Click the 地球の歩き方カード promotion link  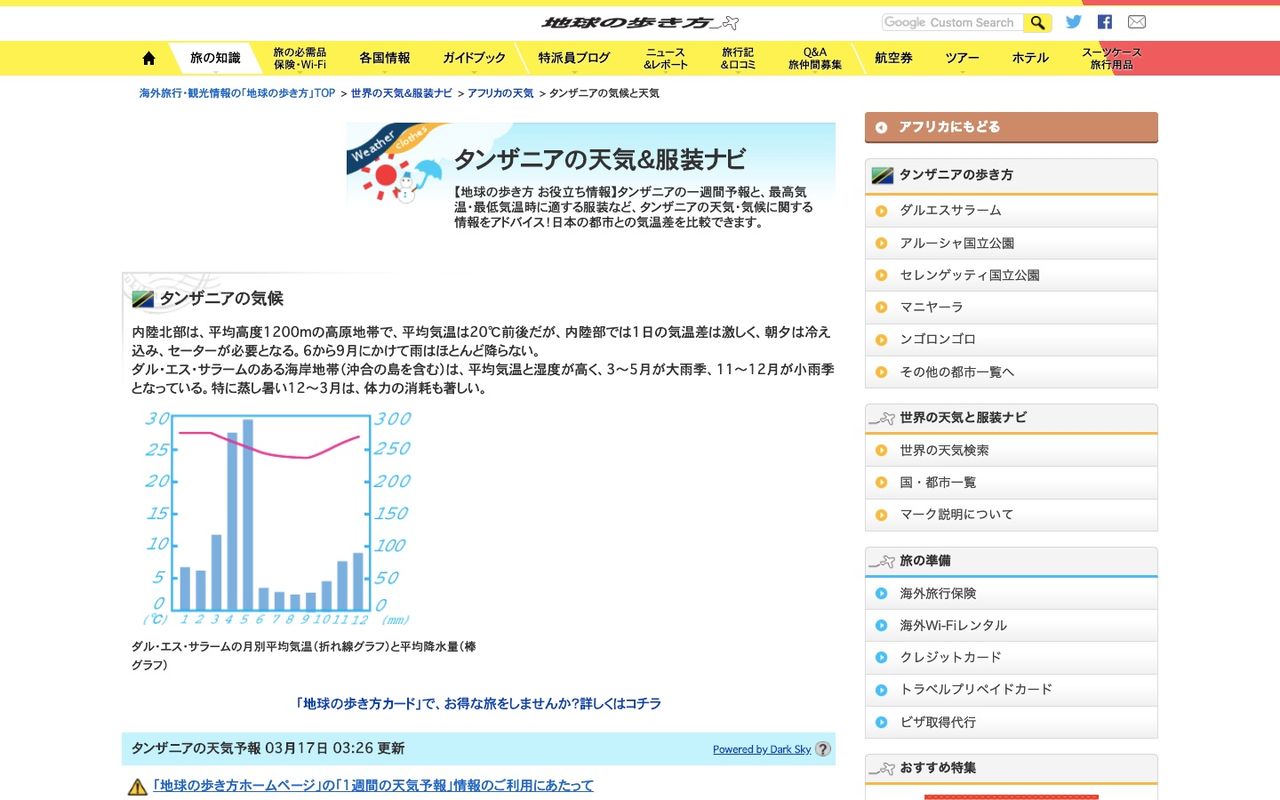[x=478, y=704]
